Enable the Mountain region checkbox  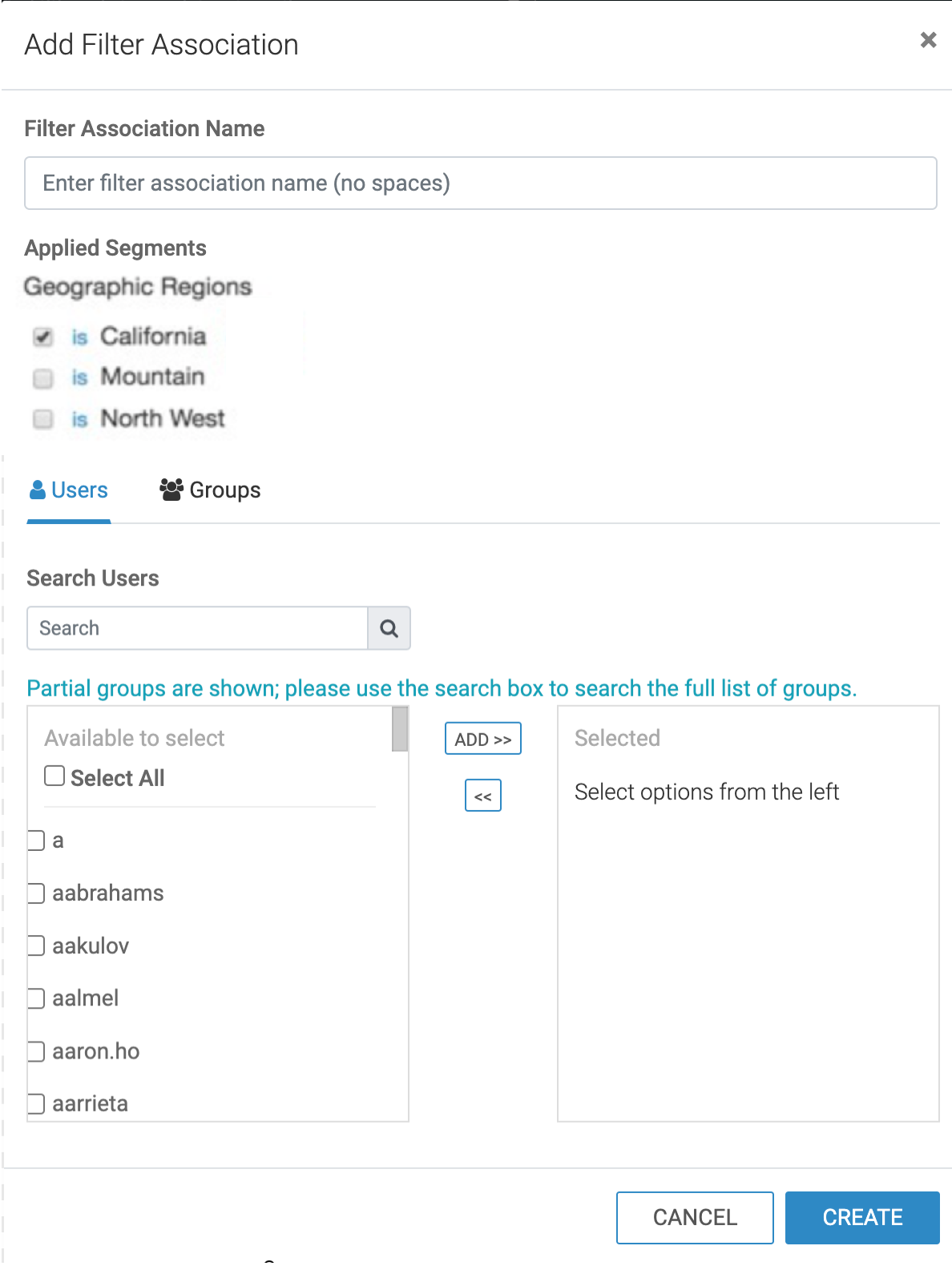point(43,377)
